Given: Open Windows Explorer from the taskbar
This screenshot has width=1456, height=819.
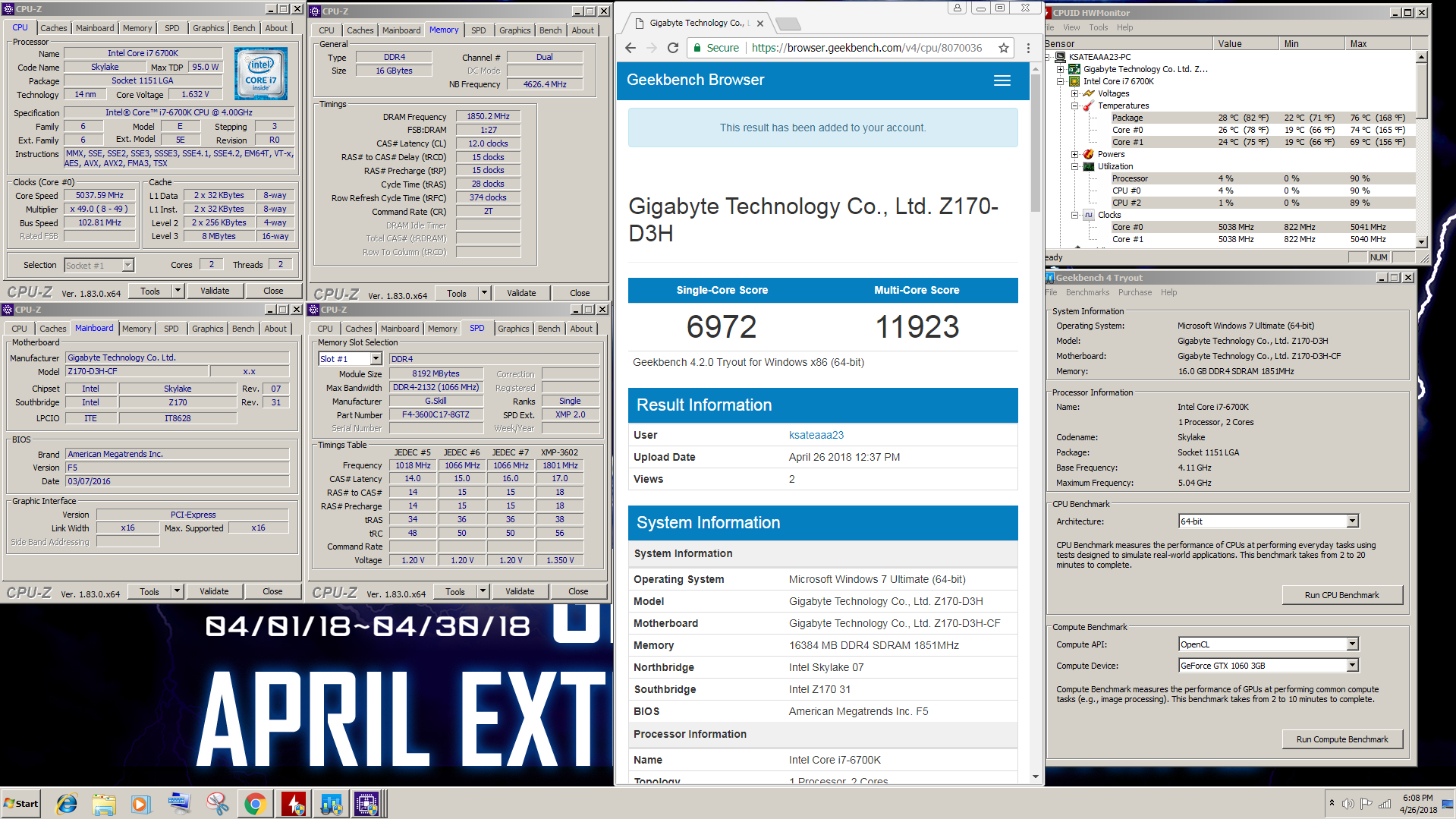Looking at the screenshot, I should click(104, 804).
